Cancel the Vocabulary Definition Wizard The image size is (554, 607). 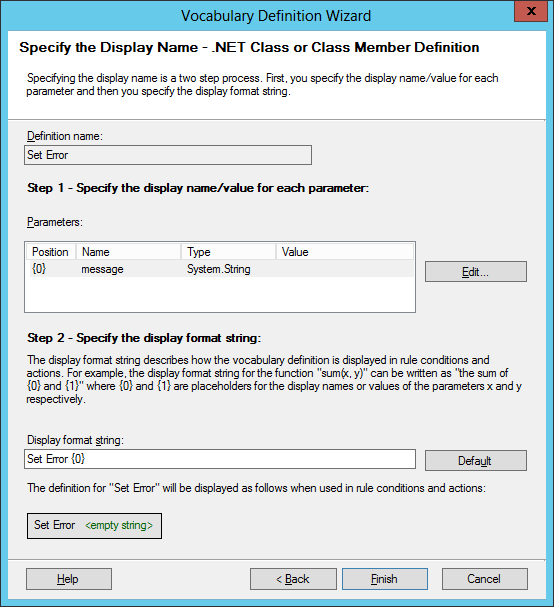click(x=484, y=579)
